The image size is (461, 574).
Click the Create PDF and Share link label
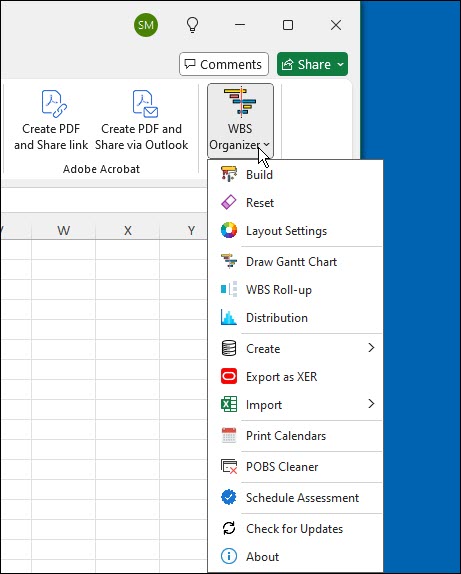click(x=51, y=137)
